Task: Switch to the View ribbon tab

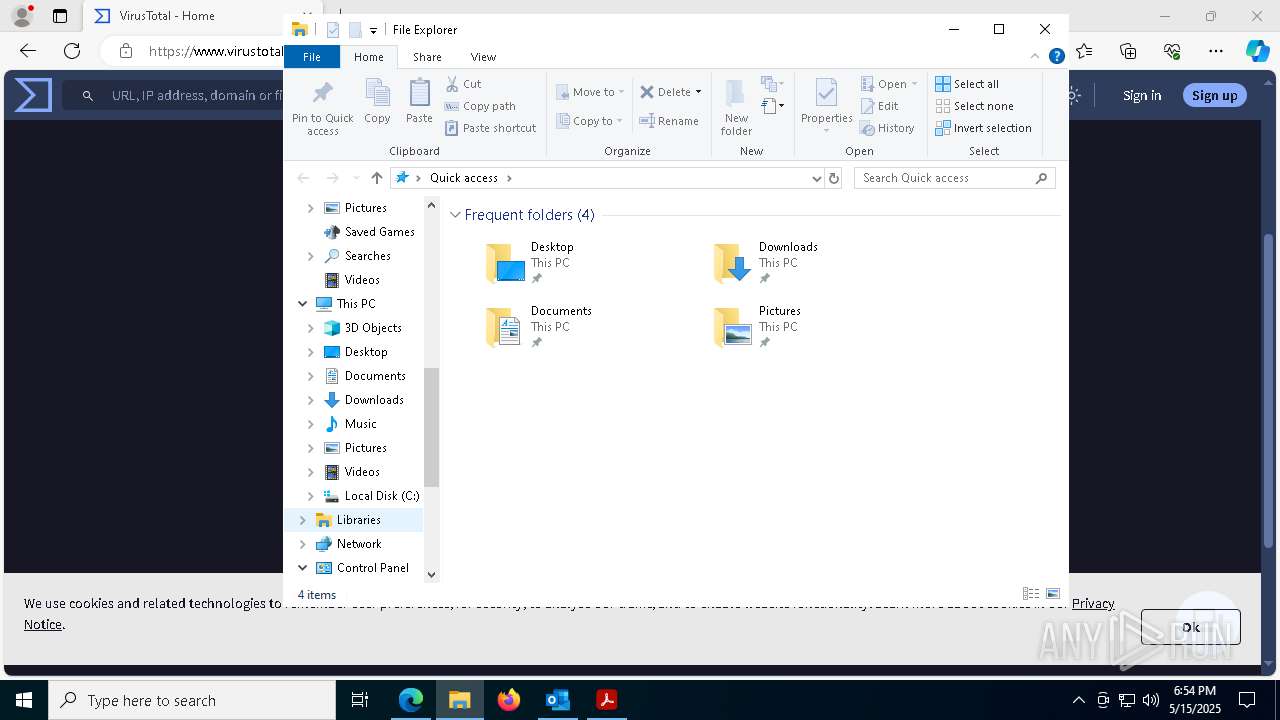Action: pos(483,57)
